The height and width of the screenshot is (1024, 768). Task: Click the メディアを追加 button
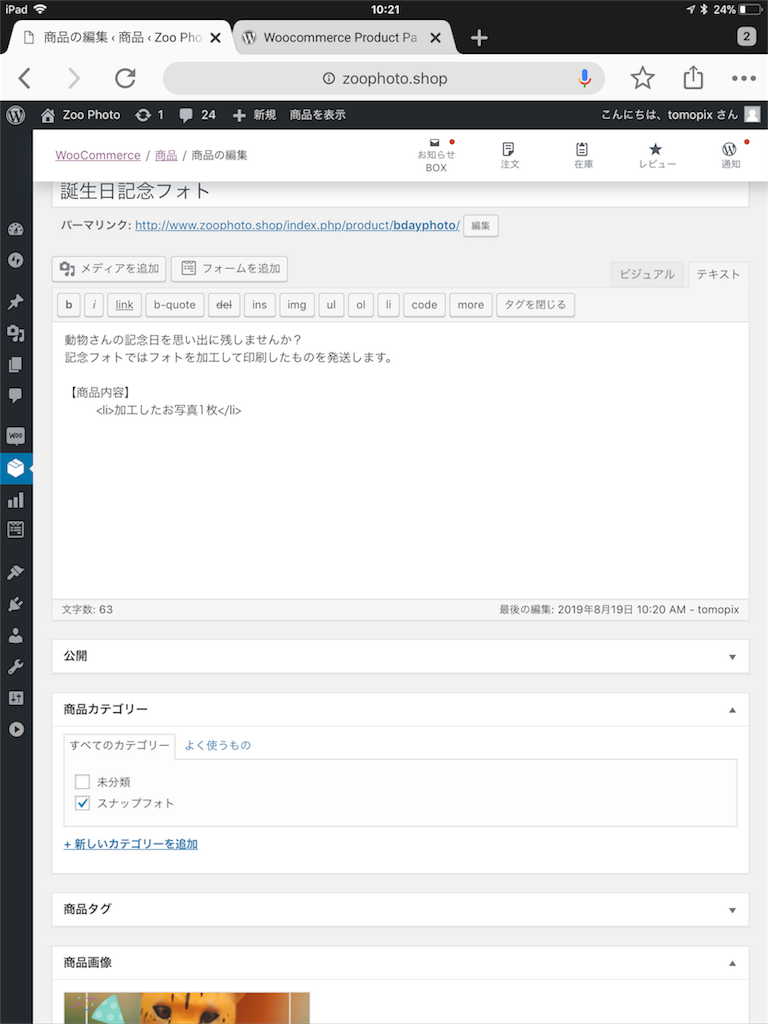coord(109,268)
